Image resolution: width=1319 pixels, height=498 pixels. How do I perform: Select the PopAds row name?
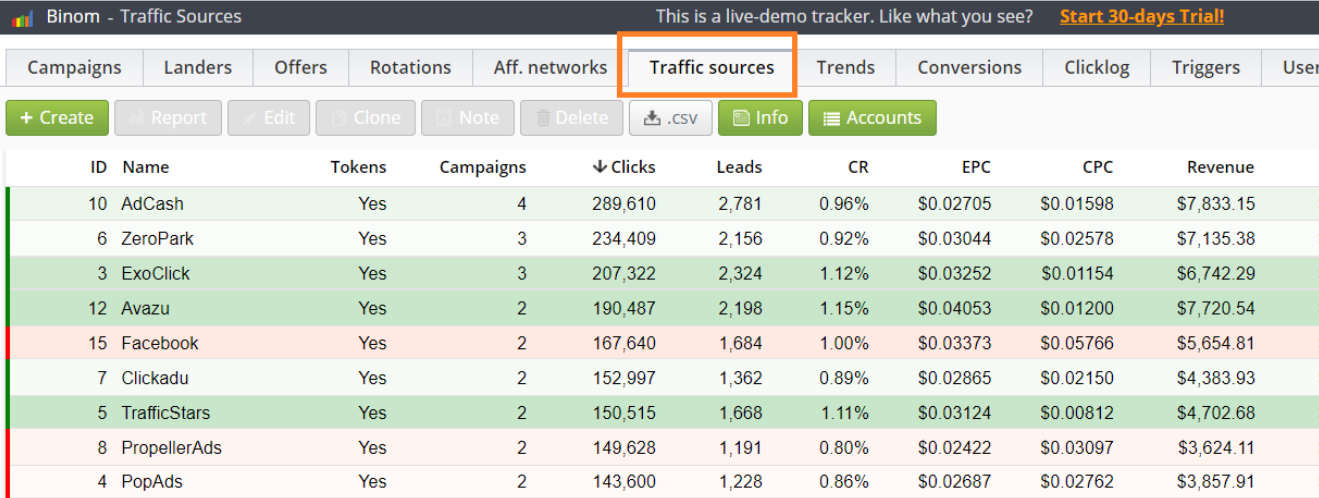151,482
